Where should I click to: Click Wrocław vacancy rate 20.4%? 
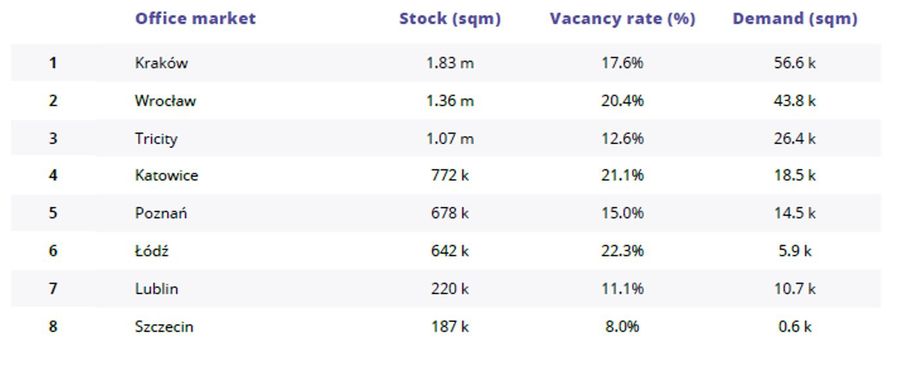coord(622,101)
